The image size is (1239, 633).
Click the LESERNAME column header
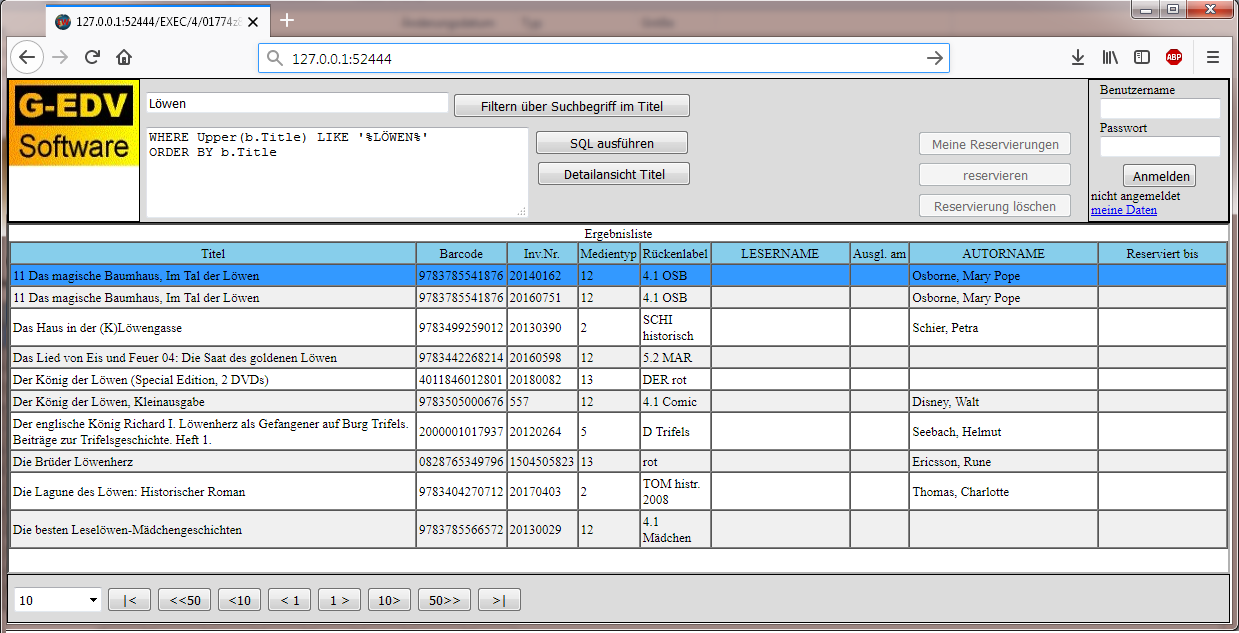(x=780, y=254)
